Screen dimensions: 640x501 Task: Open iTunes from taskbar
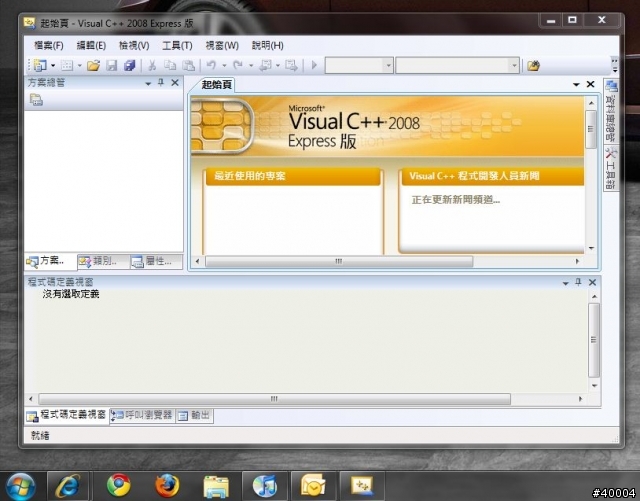264,486
